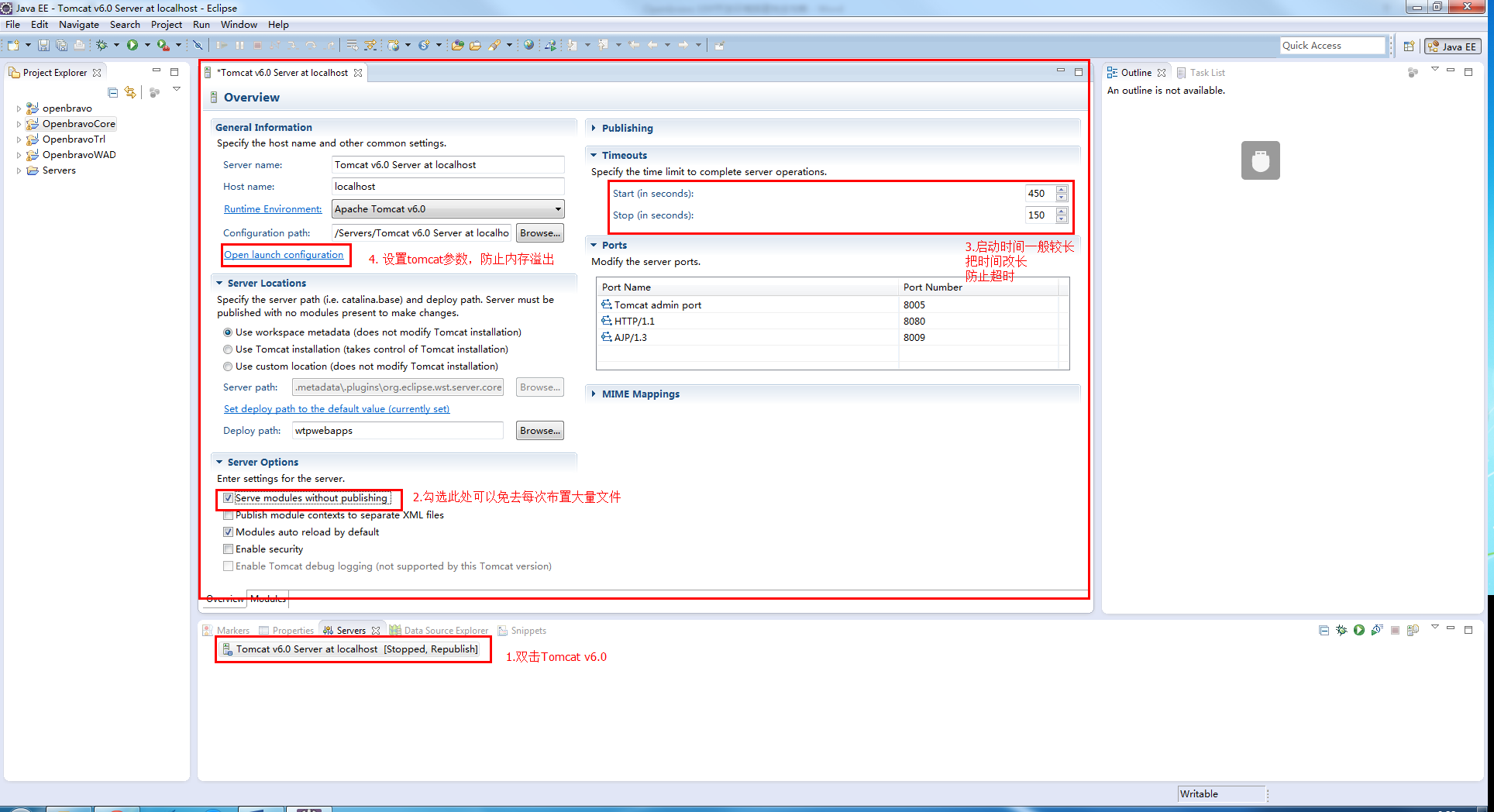Click Set deploy path to default value link
The width and height of the screenshot is (1494, 812).
(336, 409)
